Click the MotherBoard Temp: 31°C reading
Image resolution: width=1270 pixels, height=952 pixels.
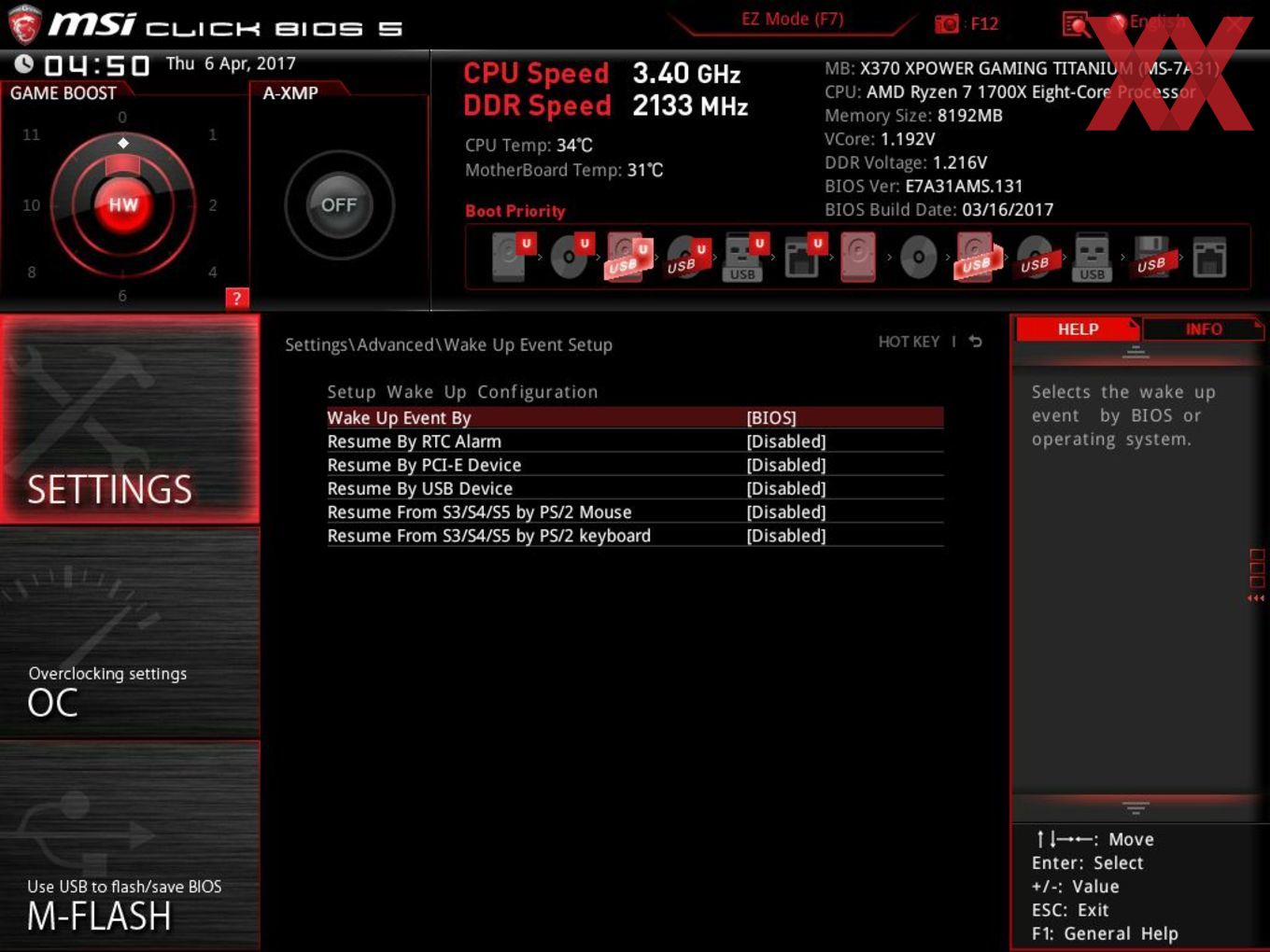[x=564, y=170]
